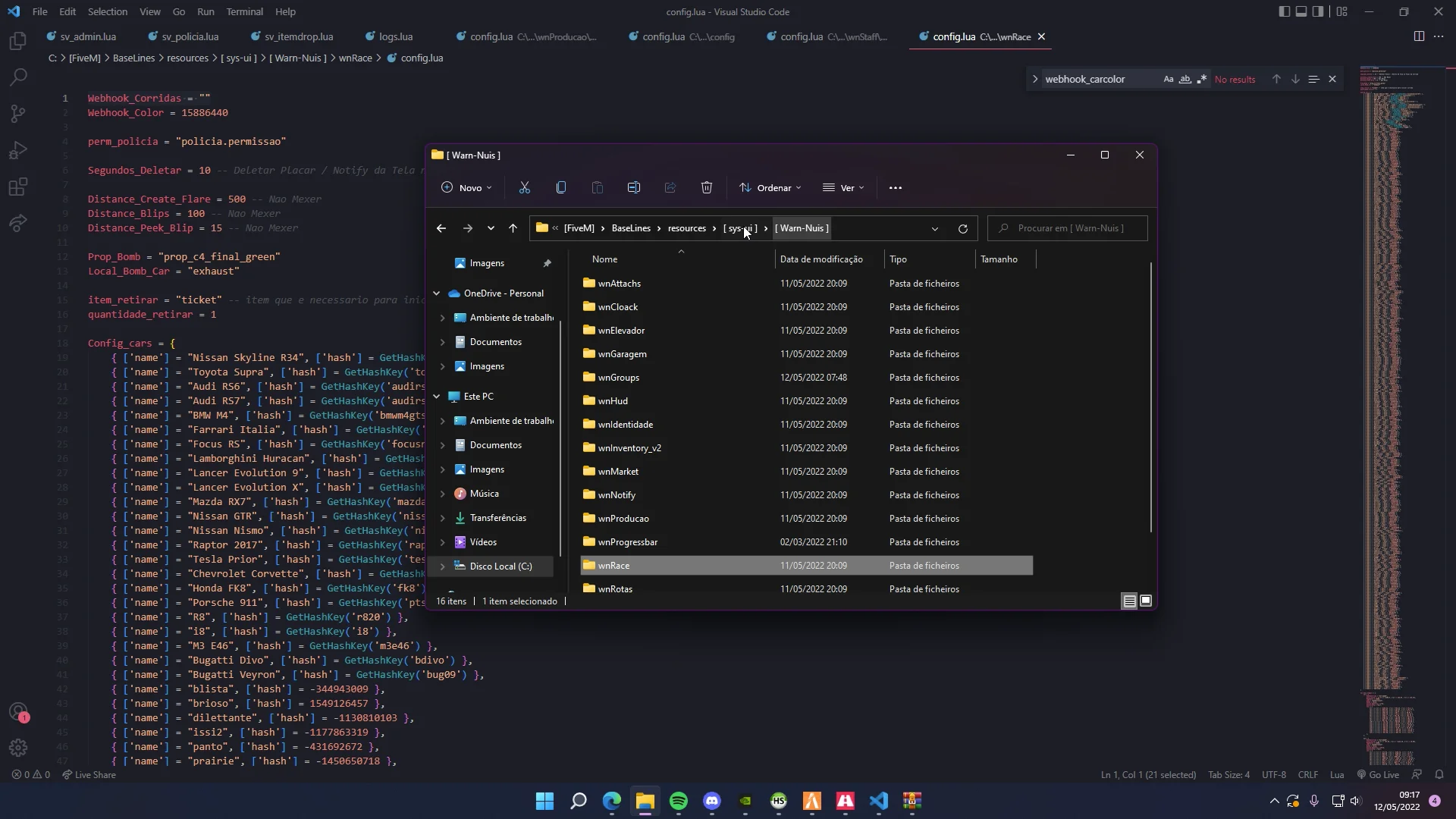Click the Copy icon in File Explorer toolbar
This screenshot has width=1456, height=819.
coord(560,187)
